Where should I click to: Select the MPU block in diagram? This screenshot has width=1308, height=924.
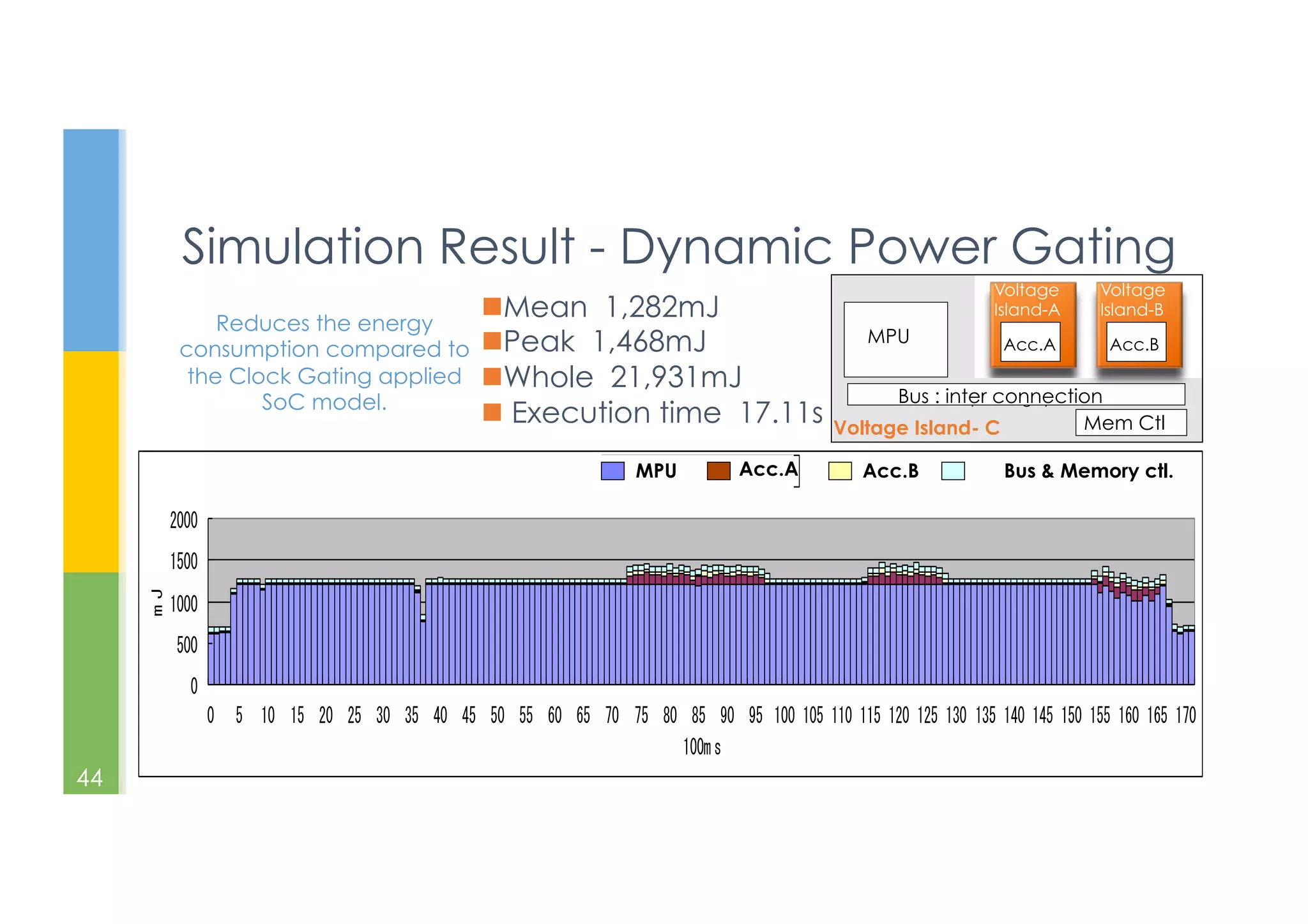[x=895, y=338]
